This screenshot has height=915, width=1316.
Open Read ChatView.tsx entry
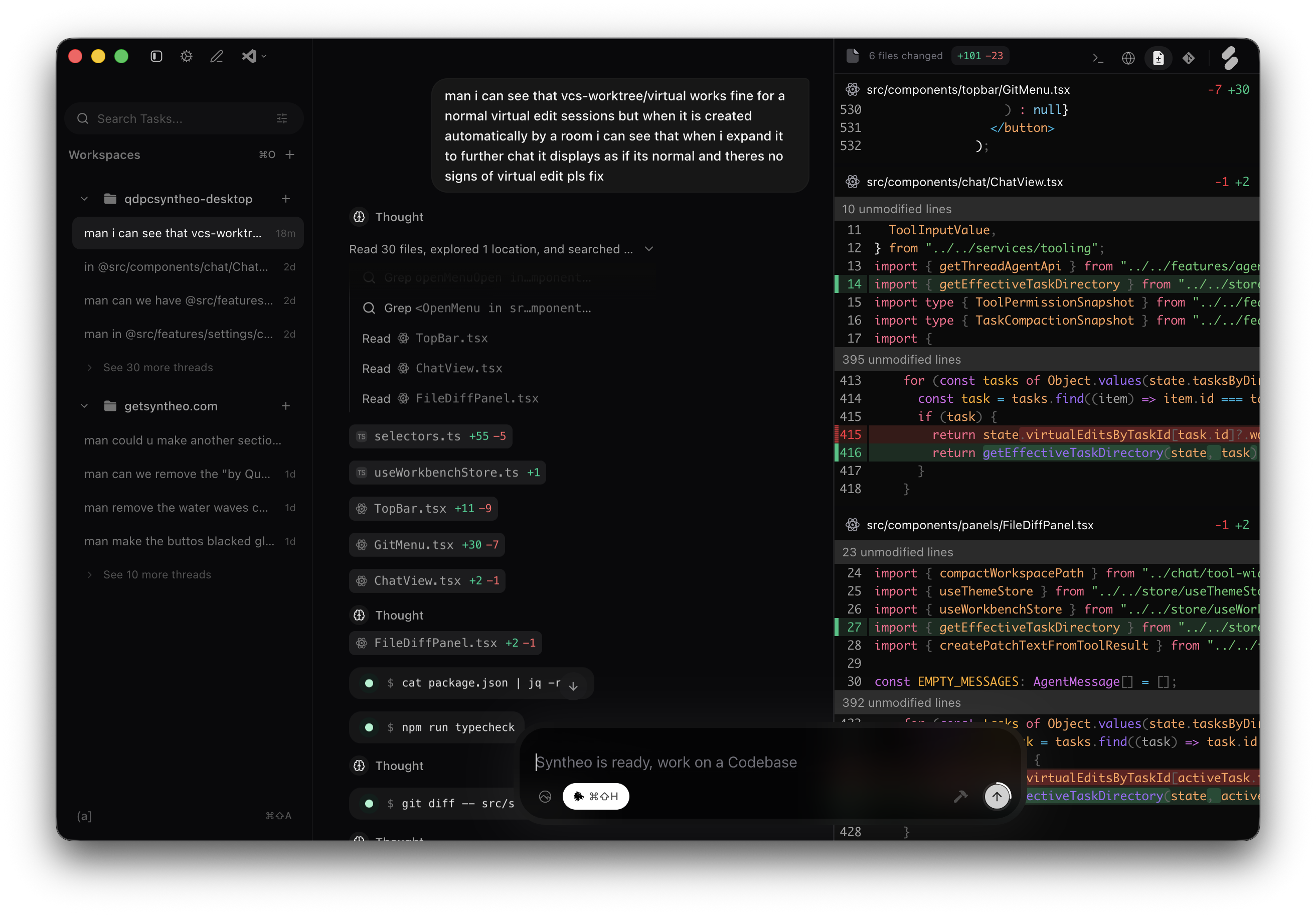coord(432,368)
